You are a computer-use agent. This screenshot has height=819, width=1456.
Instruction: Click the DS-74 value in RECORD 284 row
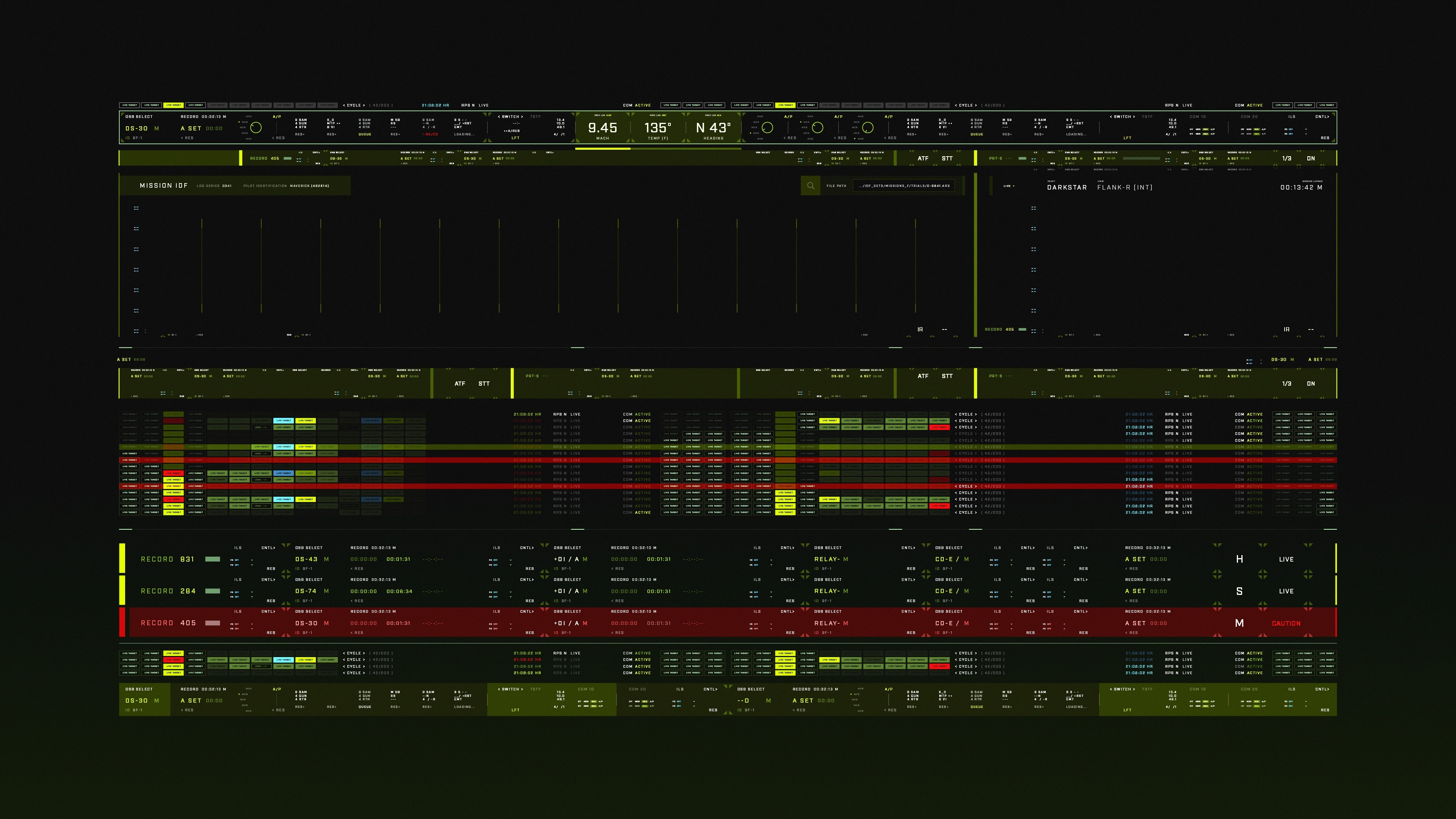(x=306, y=591)
